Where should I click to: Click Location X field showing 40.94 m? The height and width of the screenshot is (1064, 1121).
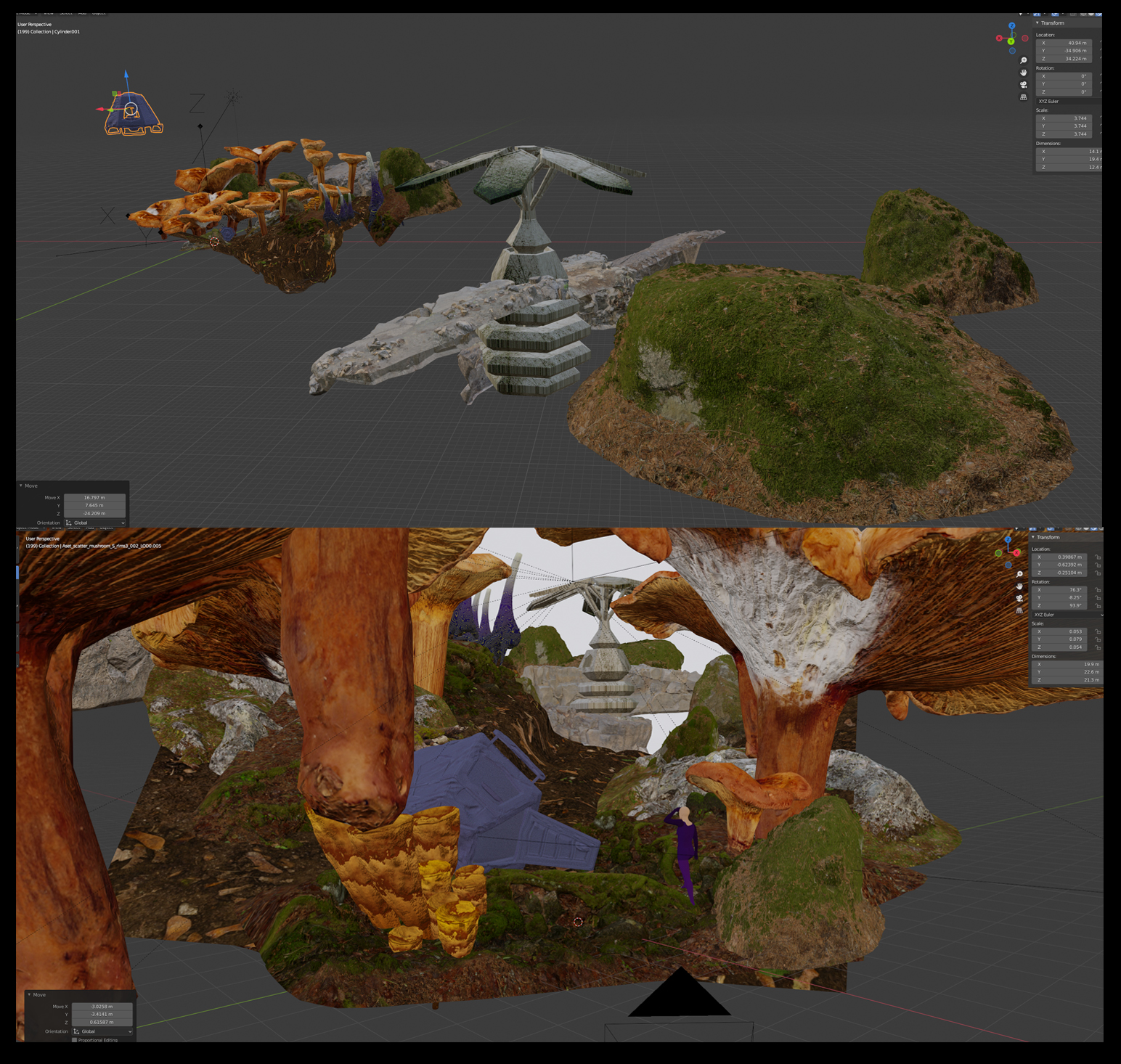(1064, 43)
